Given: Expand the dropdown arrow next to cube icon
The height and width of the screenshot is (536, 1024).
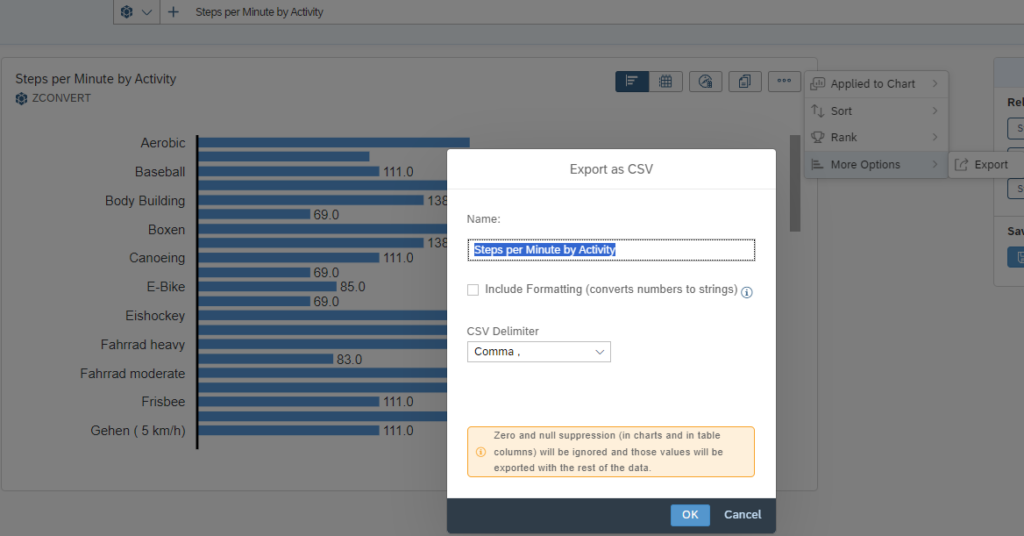Looking at the screenshot, I should click(147, 12).
